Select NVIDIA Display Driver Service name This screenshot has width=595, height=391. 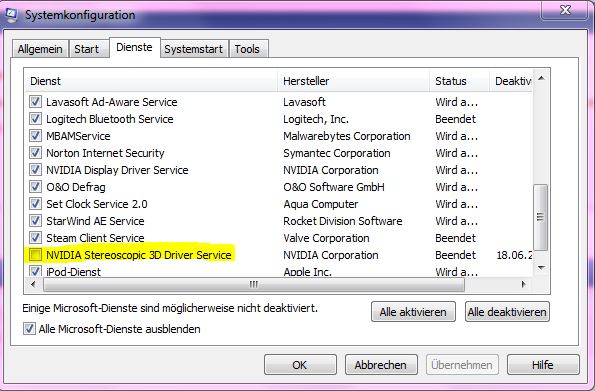[117, 170]
